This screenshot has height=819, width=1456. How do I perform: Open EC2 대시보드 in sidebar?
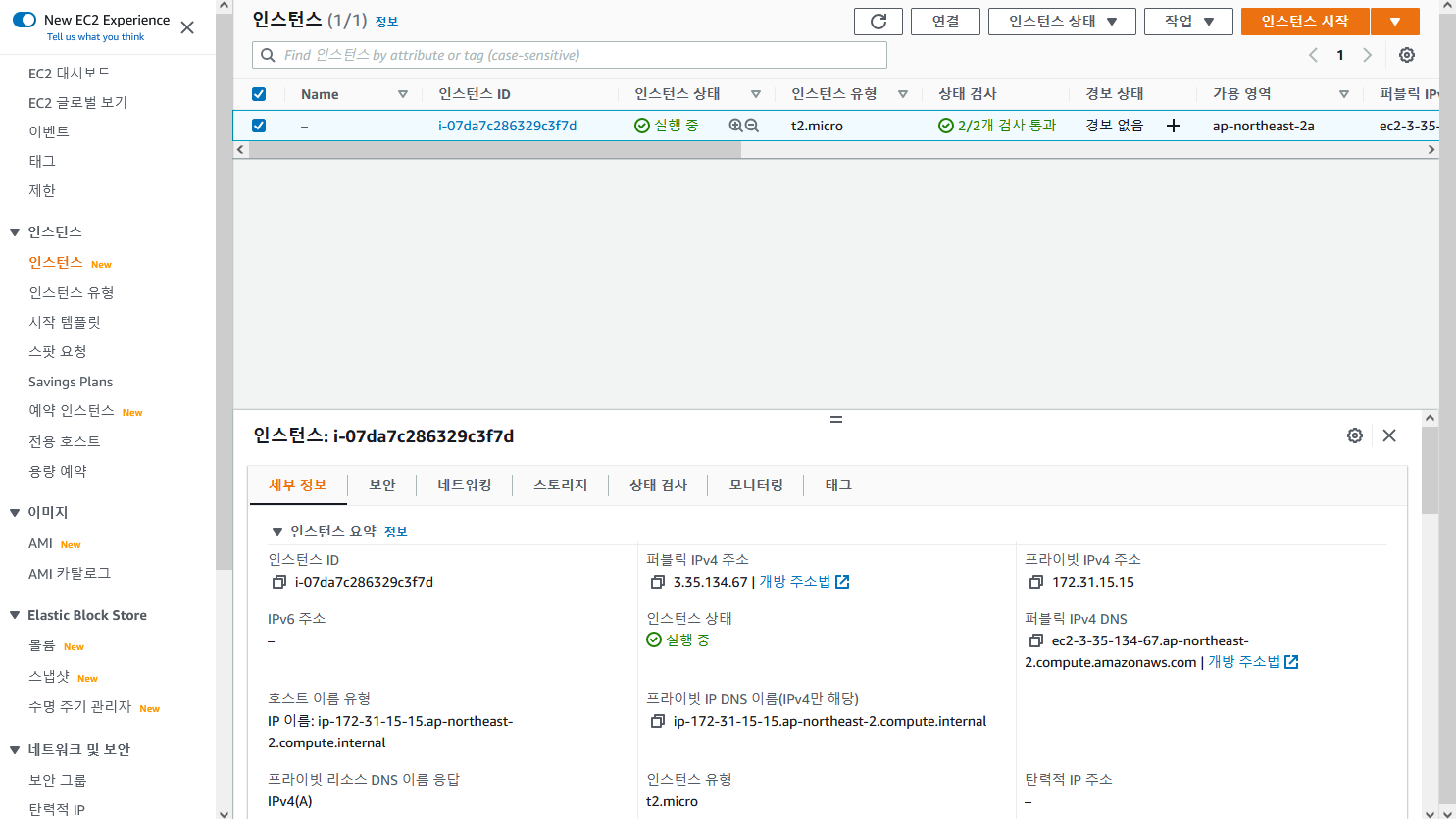(x=70, y=74)
